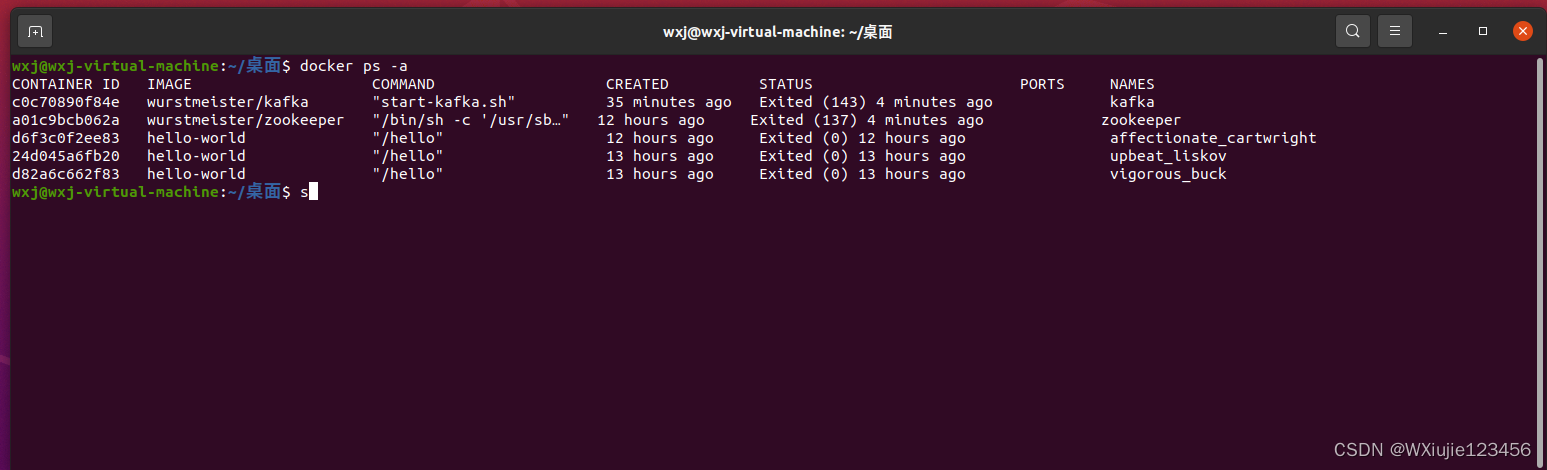Screen dimensions: 1547x470
Task: Click the search magnifier icon
Action: coord(1352,31)
